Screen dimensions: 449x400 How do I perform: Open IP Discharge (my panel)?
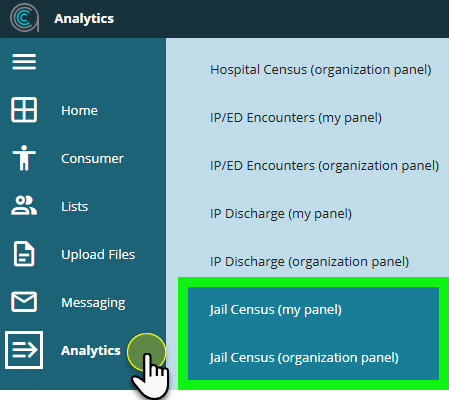click(281, 214)
